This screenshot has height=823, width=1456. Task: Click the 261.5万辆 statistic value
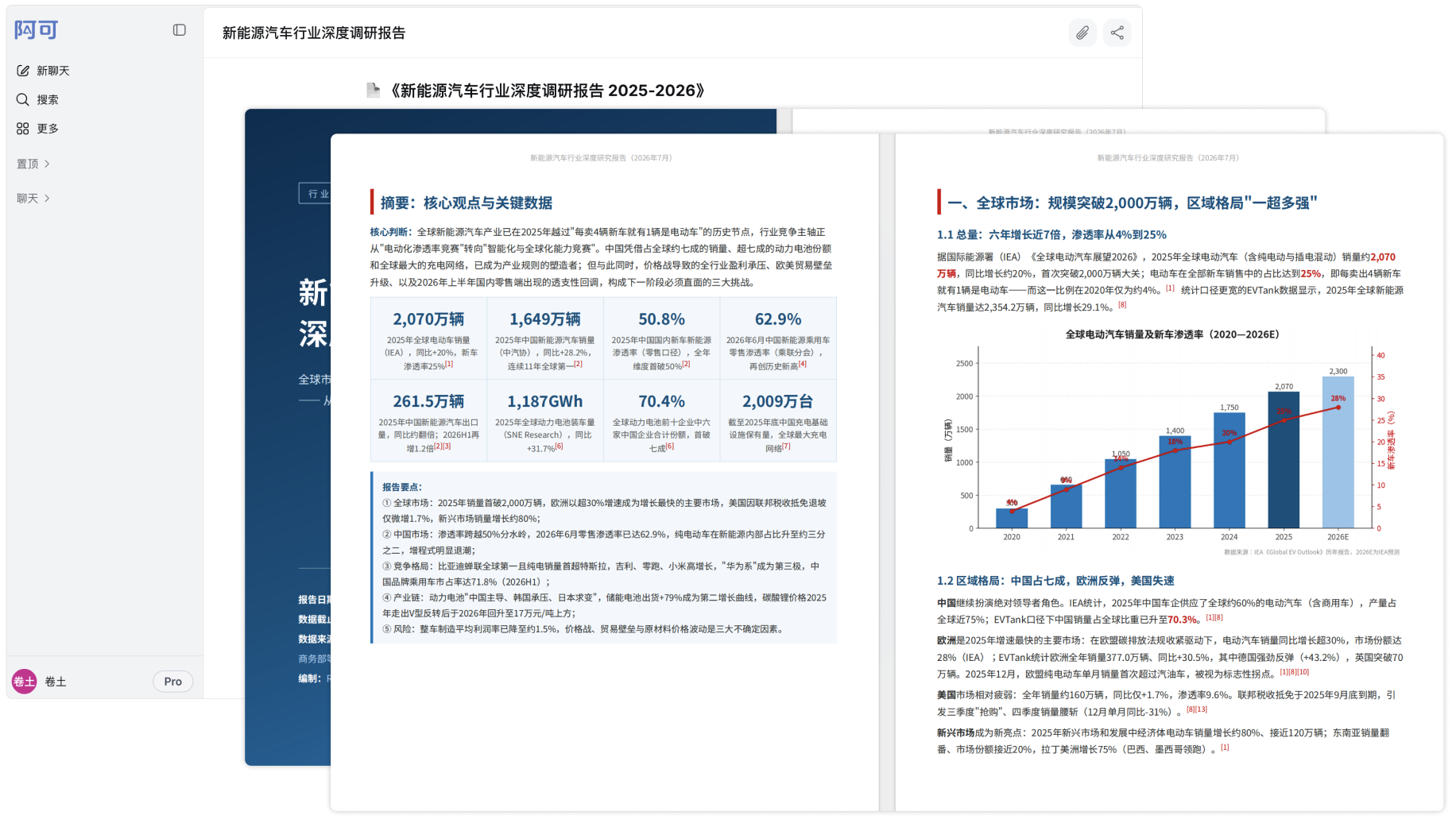[428, 402]
